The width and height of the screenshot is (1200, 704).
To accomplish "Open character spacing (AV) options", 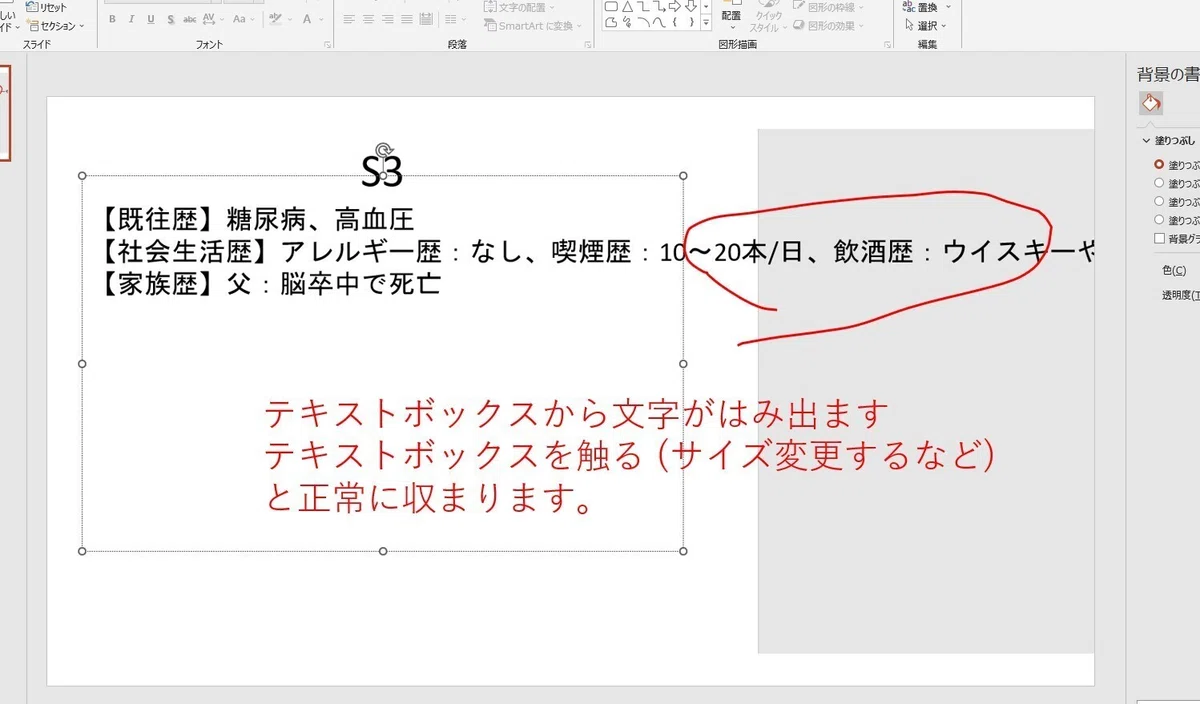I will pos(212,19).
